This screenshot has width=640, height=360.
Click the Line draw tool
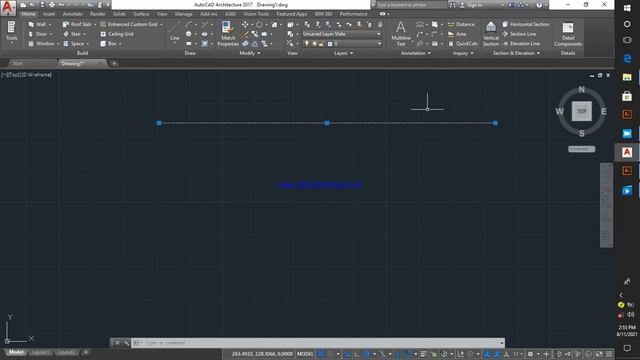click(x=175, y=31)
